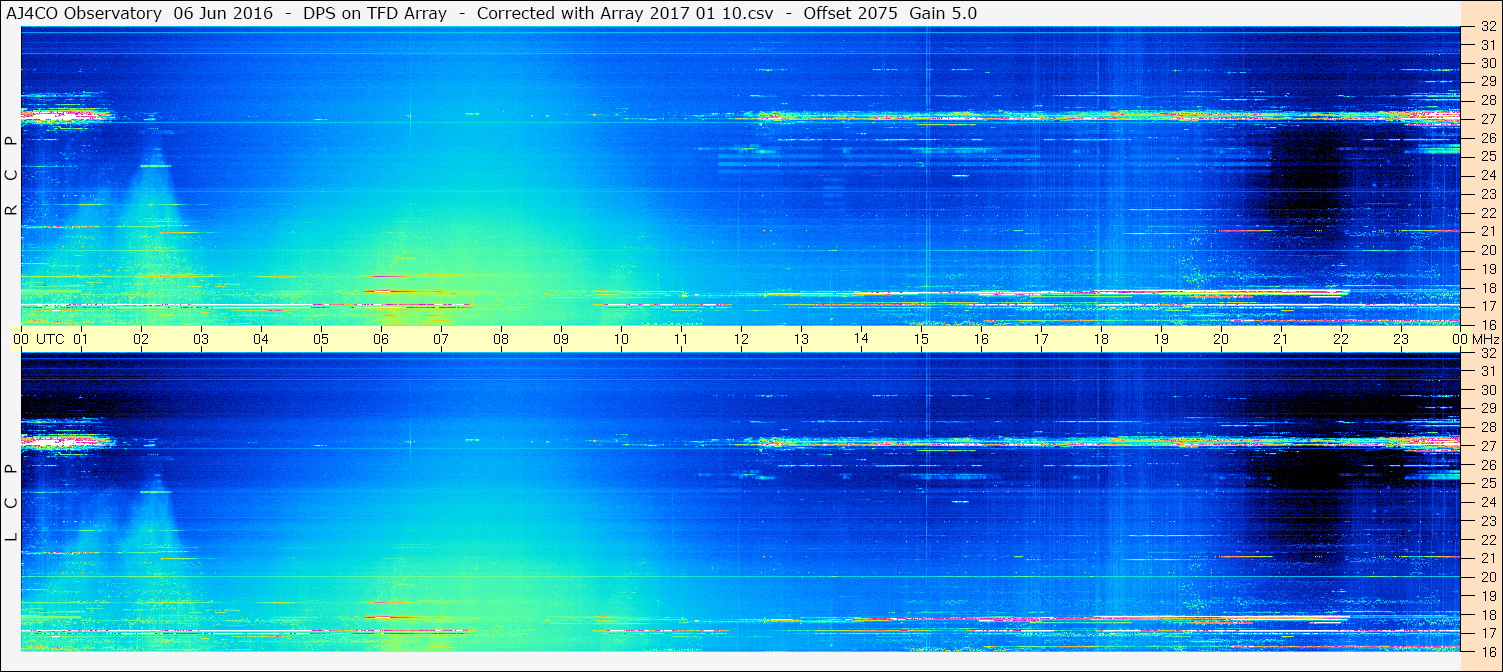Click the 13 hour mark on time axis
This screenshot has width=1503, height=672.
click(x=801, y=339)
